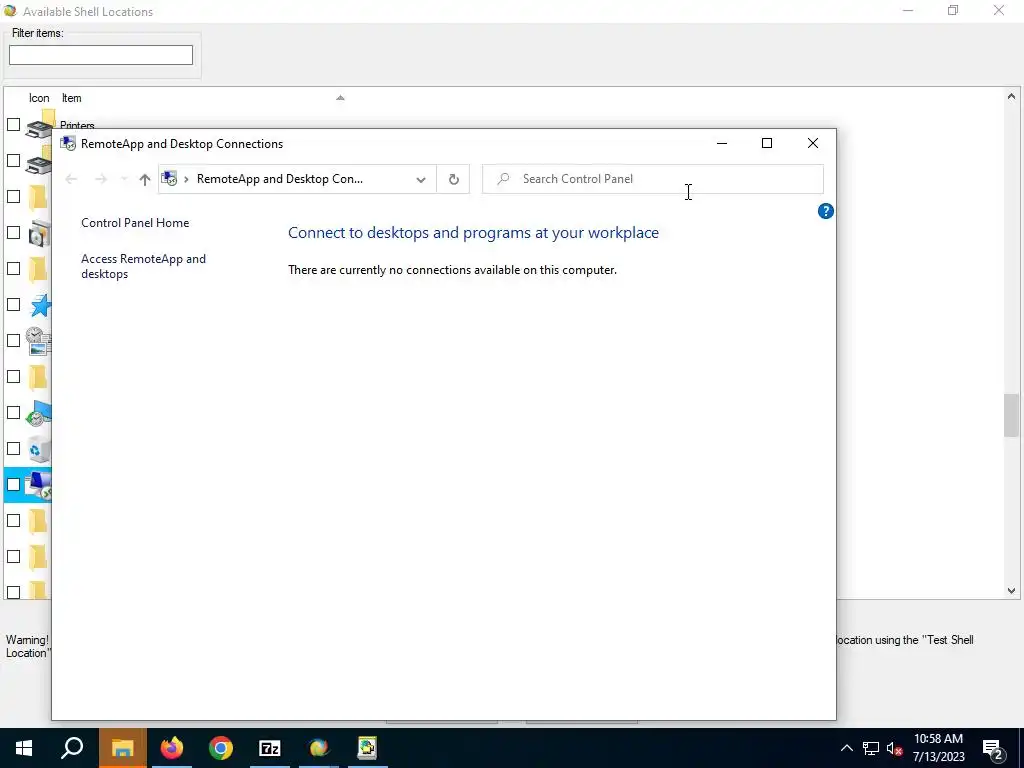Go up one level with the up arrow
This screenshot has width=1024, height=768.
pos(144,179)
